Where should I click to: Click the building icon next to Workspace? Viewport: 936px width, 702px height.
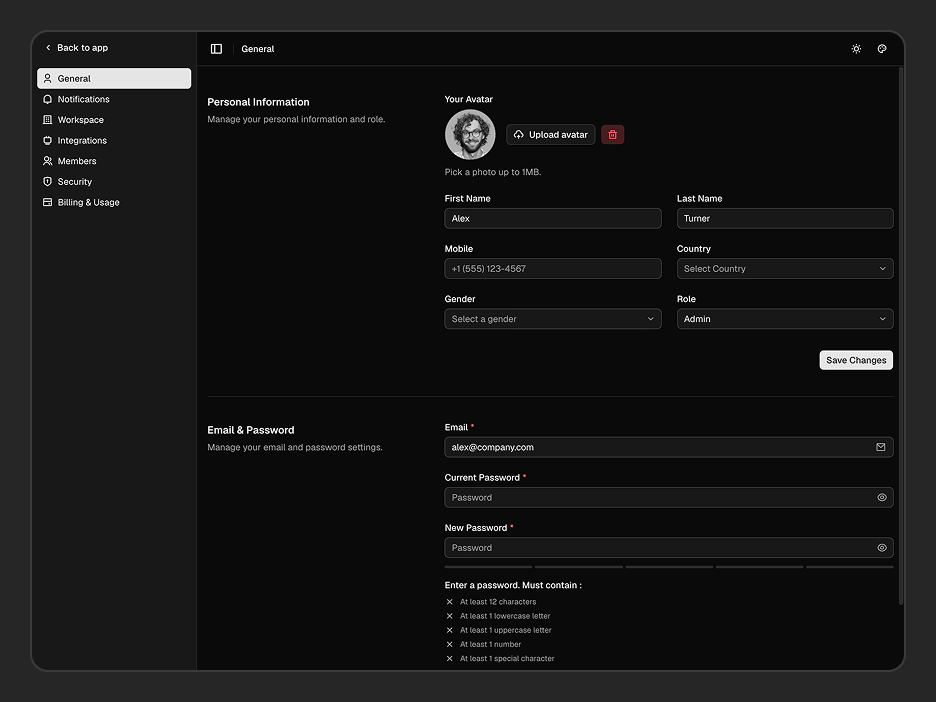click(48, 120)
